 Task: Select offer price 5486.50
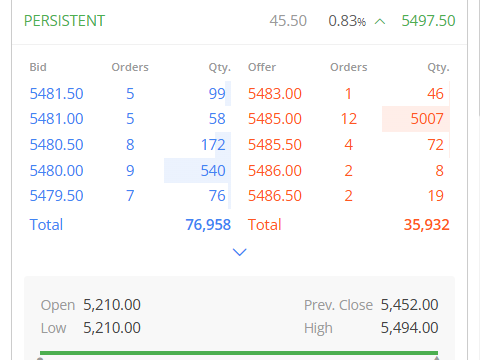[275, 196]
